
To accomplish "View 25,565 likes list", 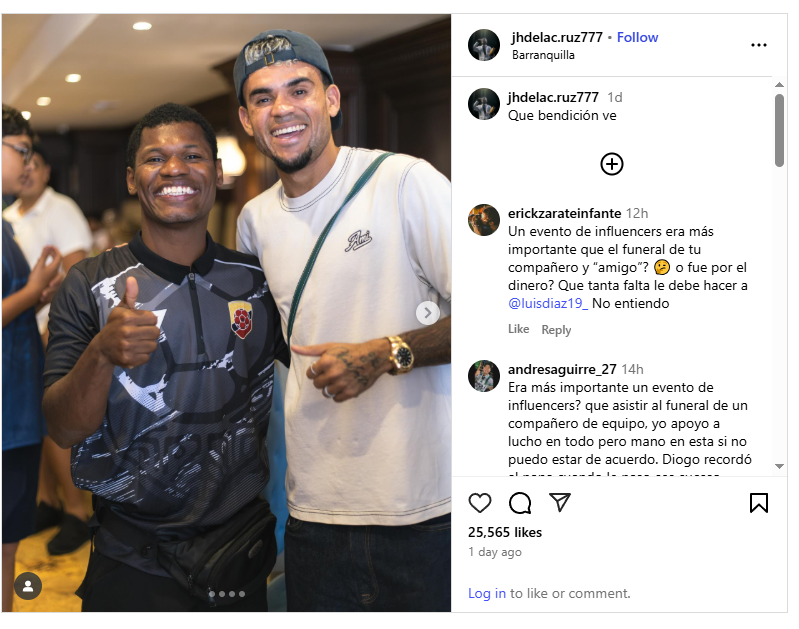I will [x=504, y=532].
